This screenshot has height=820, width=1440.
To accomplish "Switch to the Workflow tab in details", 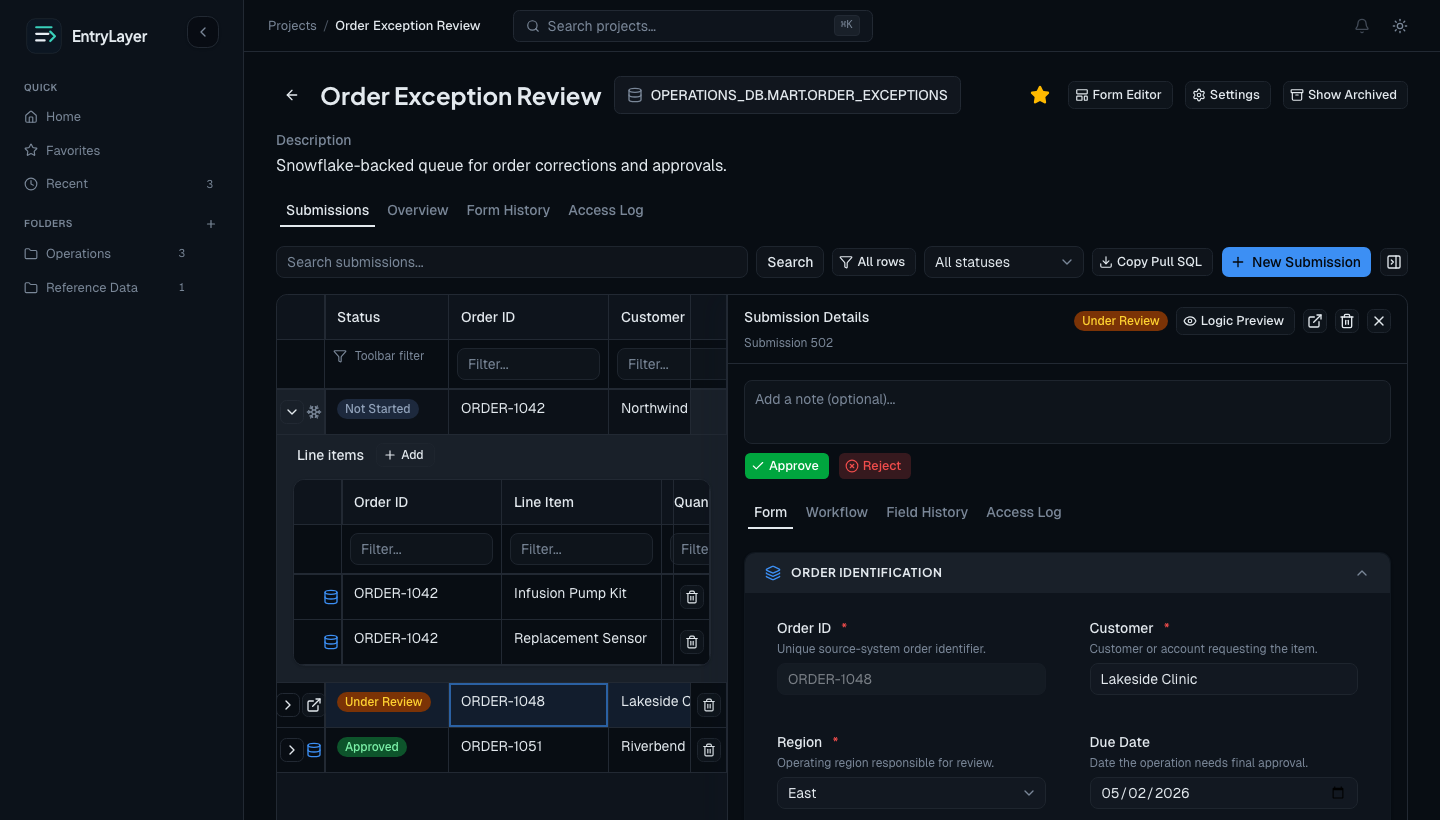I will point(837,512).
